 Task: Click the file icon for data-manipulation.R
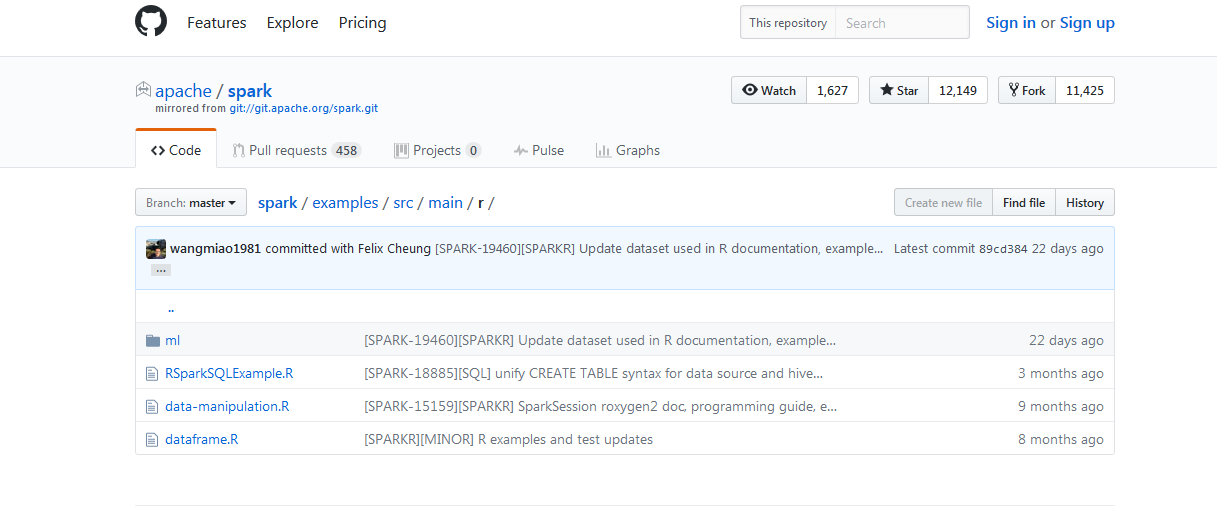coord(152,406)
